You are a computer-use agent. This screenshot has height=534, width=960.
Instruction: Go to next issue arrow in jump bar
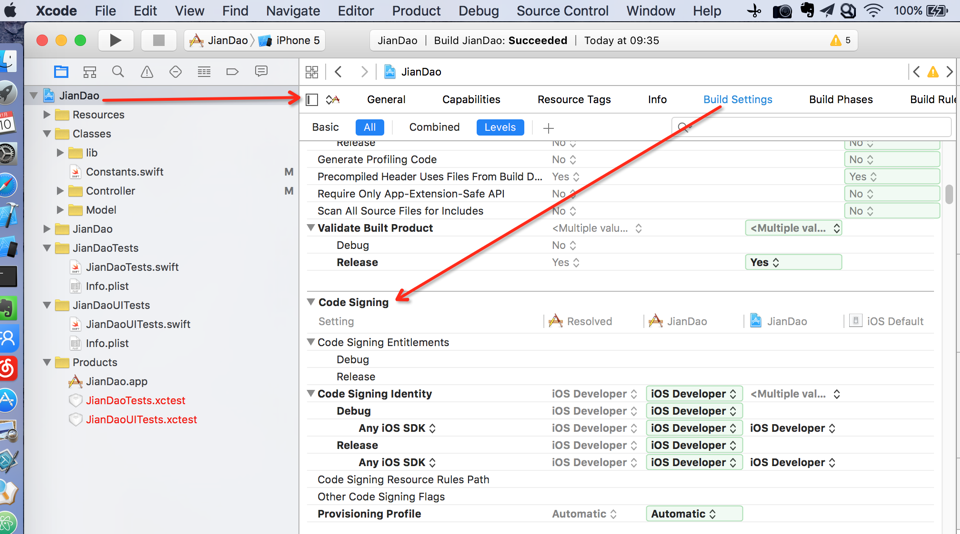tap(950, 72)
